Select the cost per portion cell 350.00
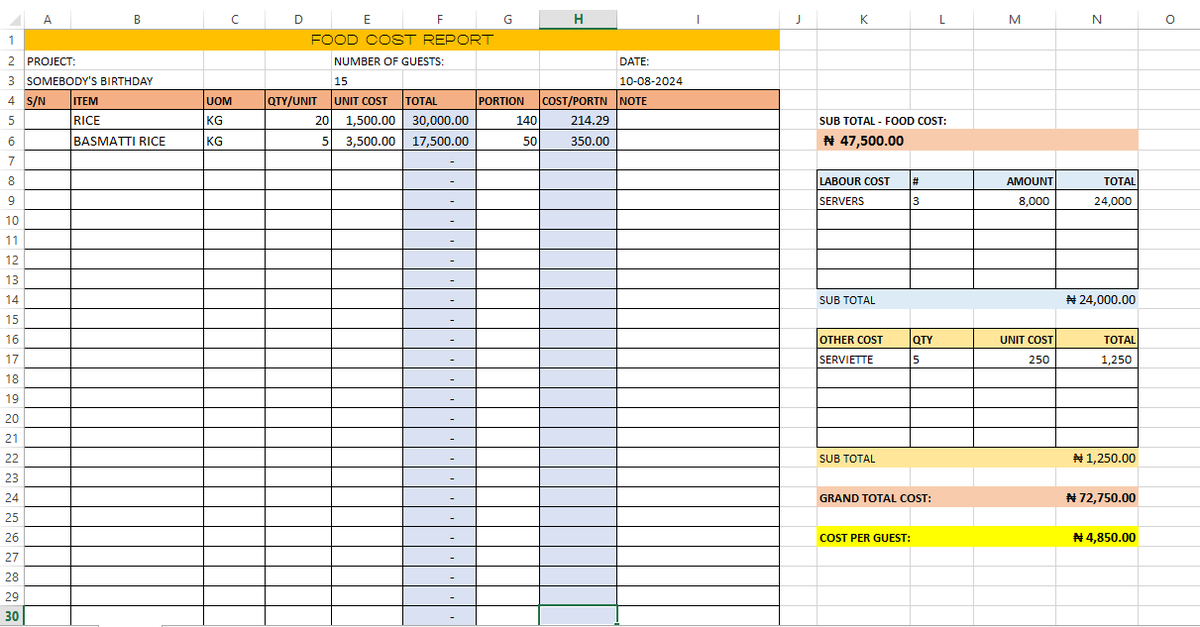Viewport: 1200px width, 627px height. pos(578,140)
